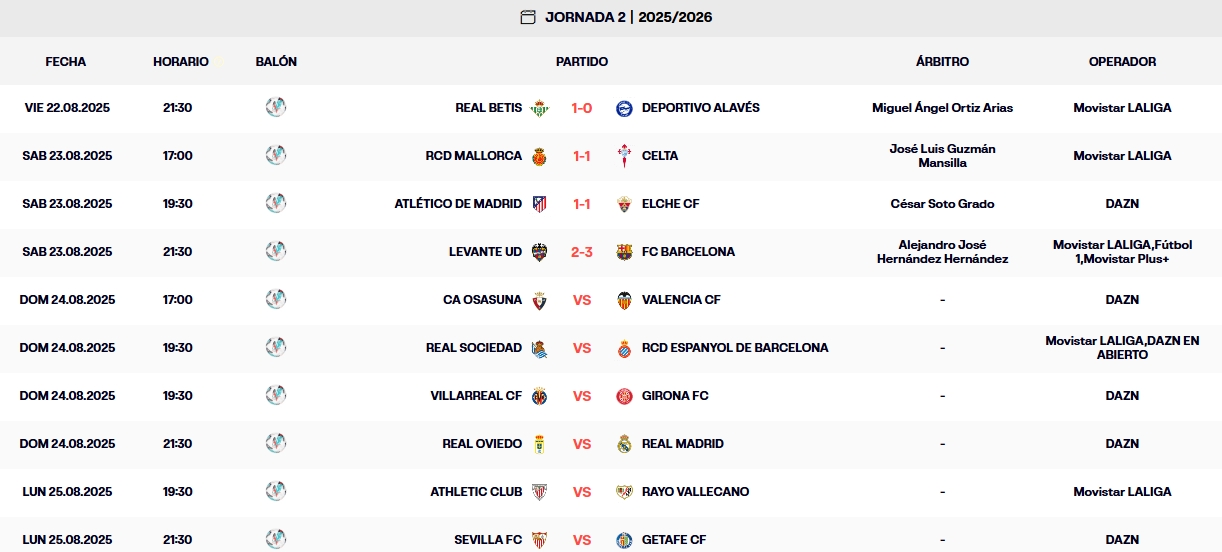
Task: Open the 2-3 Levante vs Barcelona result
Action: pyautogui.click(x=582, y=252)
